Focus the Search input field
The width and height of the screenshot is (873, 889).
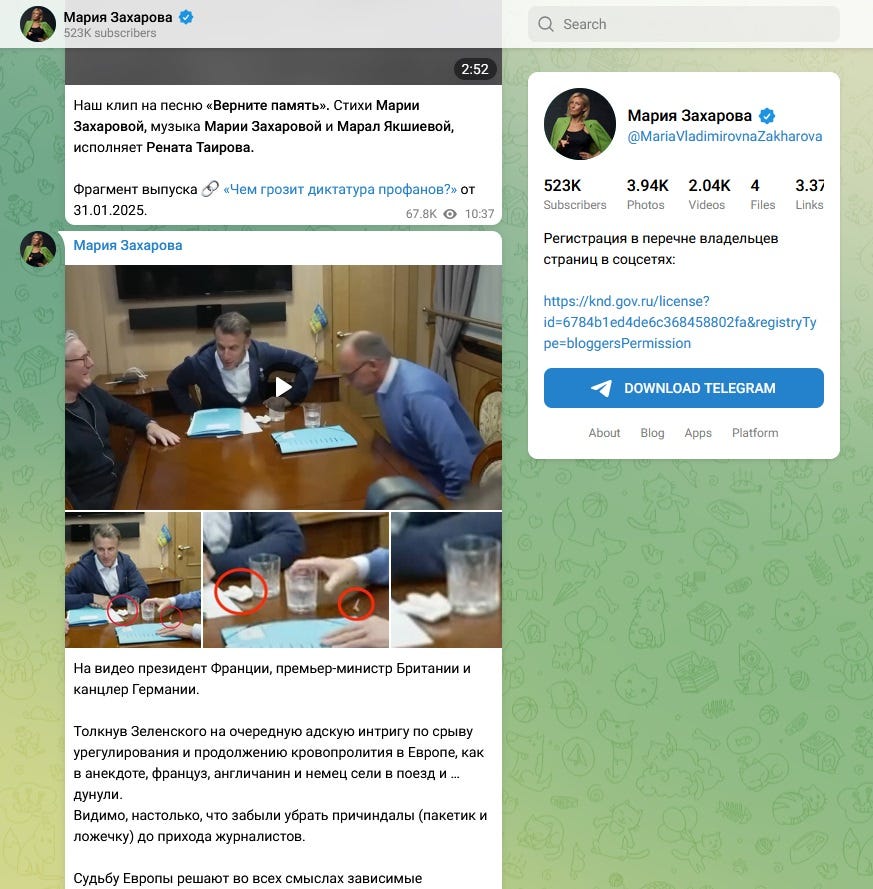pyautogui.click(x=684, y=24)
